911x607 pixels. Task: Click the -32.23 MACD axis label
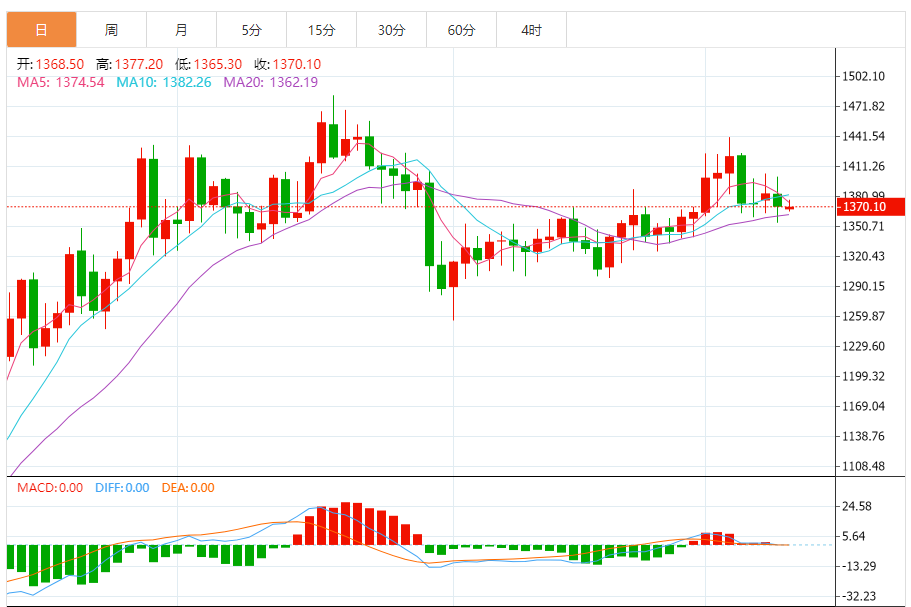(859, 597)
